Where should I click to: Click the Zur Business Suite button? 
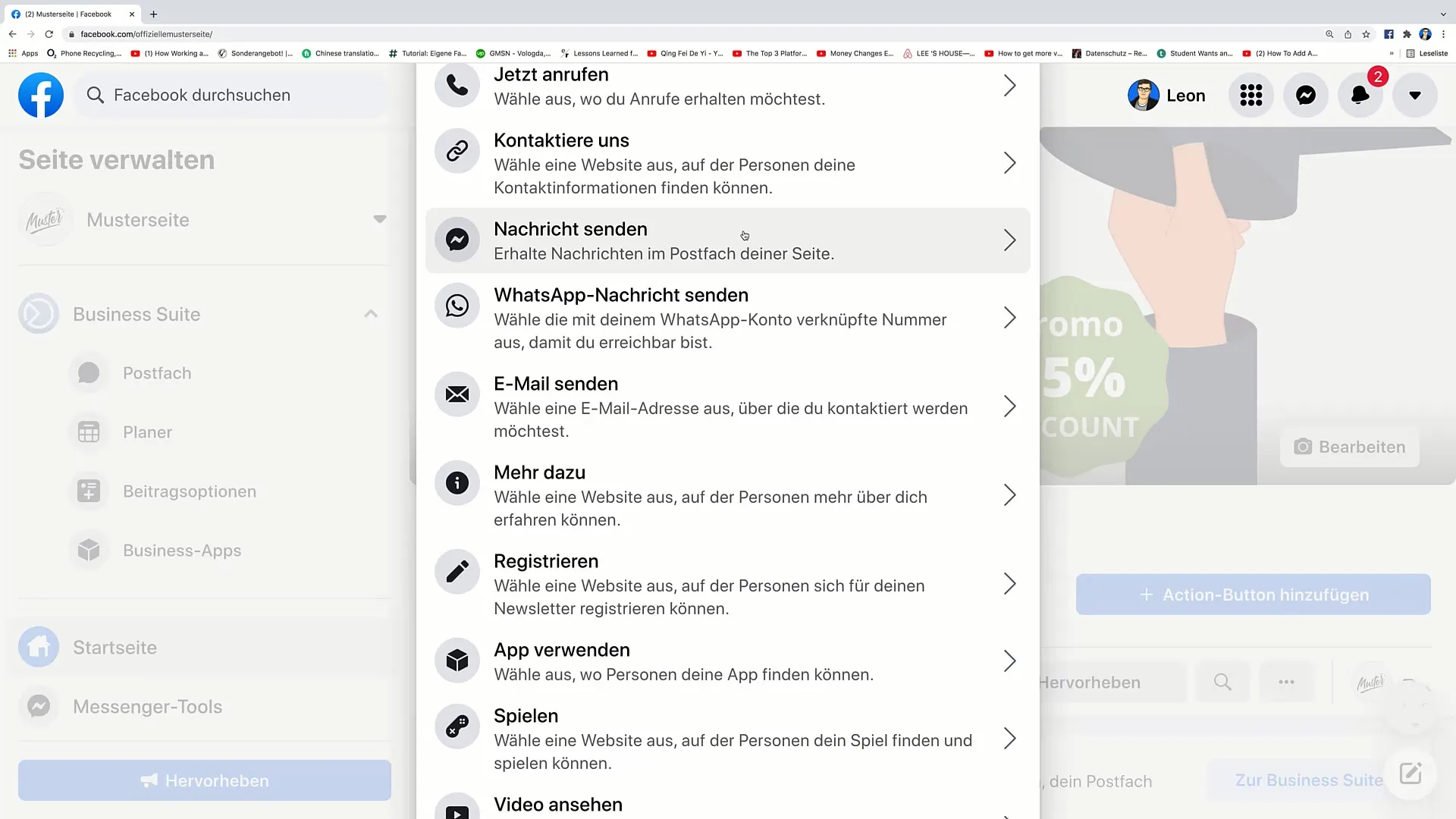click(1309, 780)
